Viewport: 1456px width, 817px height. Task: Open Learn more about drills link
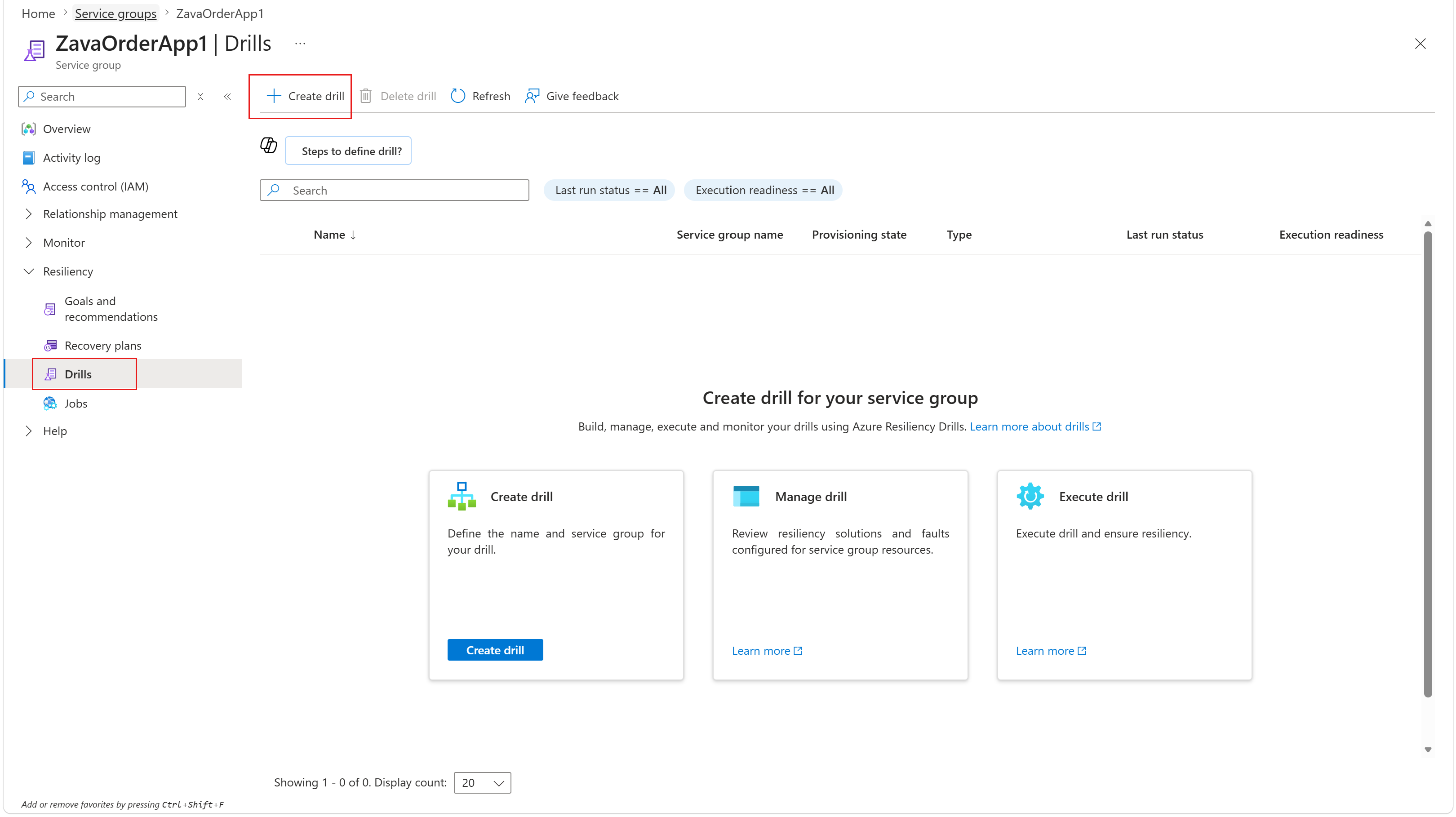coord(1035,426)
